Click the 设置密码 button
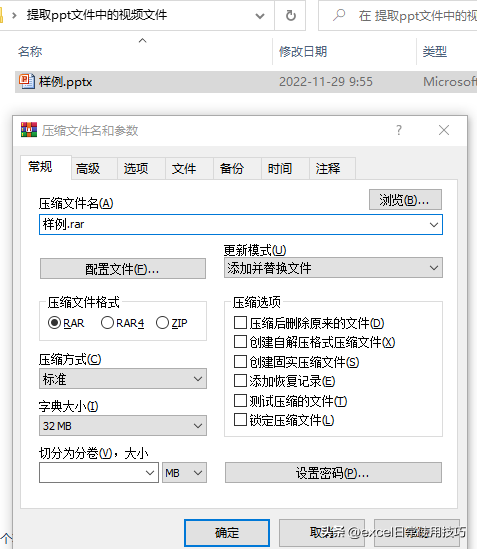This screenshot has width=477, height=549. [x=333, y=473]
